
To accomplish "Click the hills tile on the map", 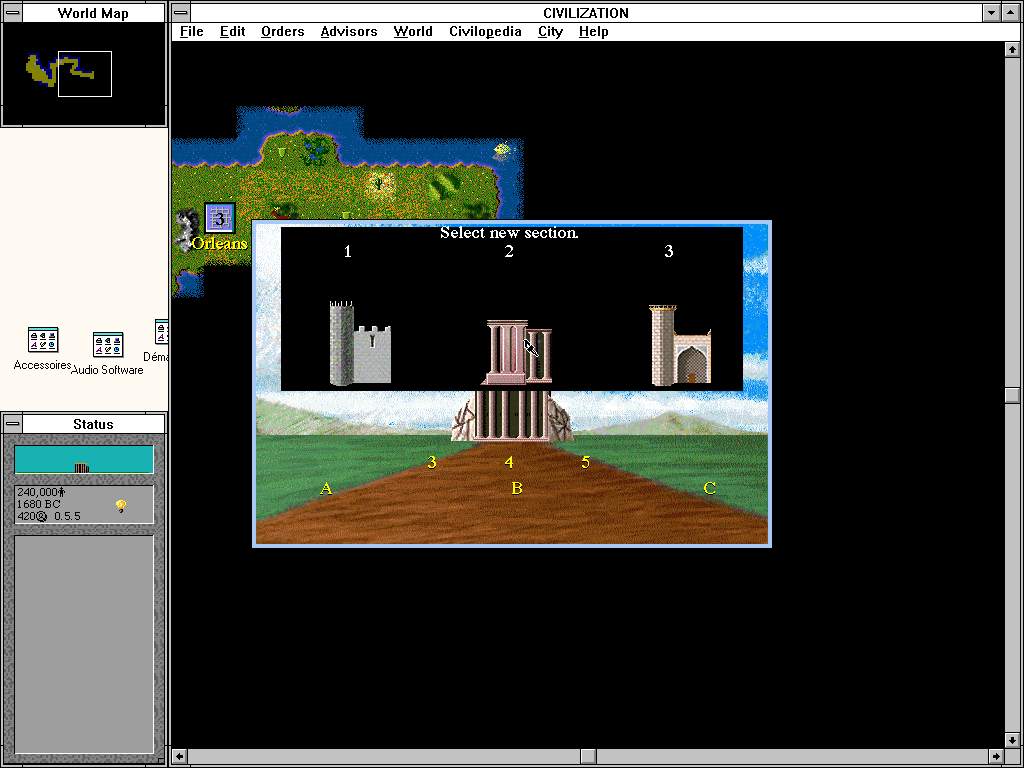I will pyautogui.click(x=444, y=184).
